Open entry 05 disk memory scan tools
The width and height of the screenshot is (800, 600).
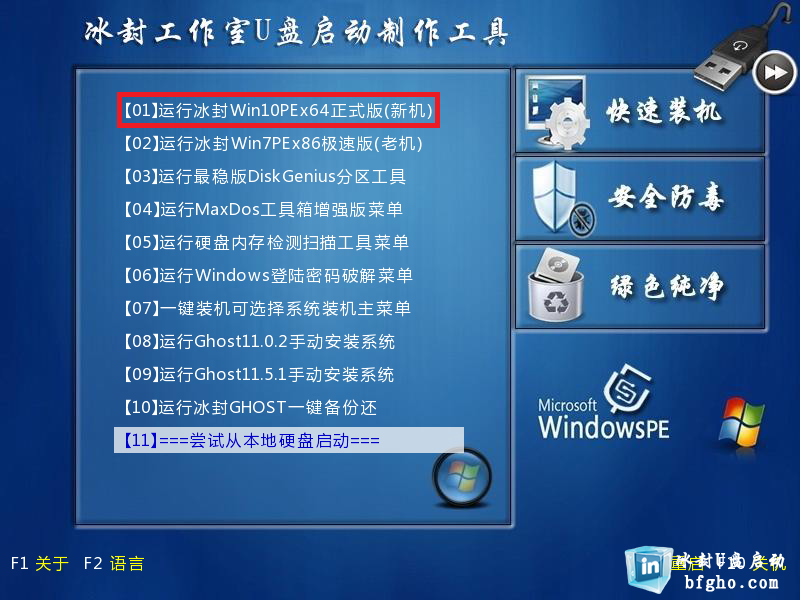[x=266, y=242]
